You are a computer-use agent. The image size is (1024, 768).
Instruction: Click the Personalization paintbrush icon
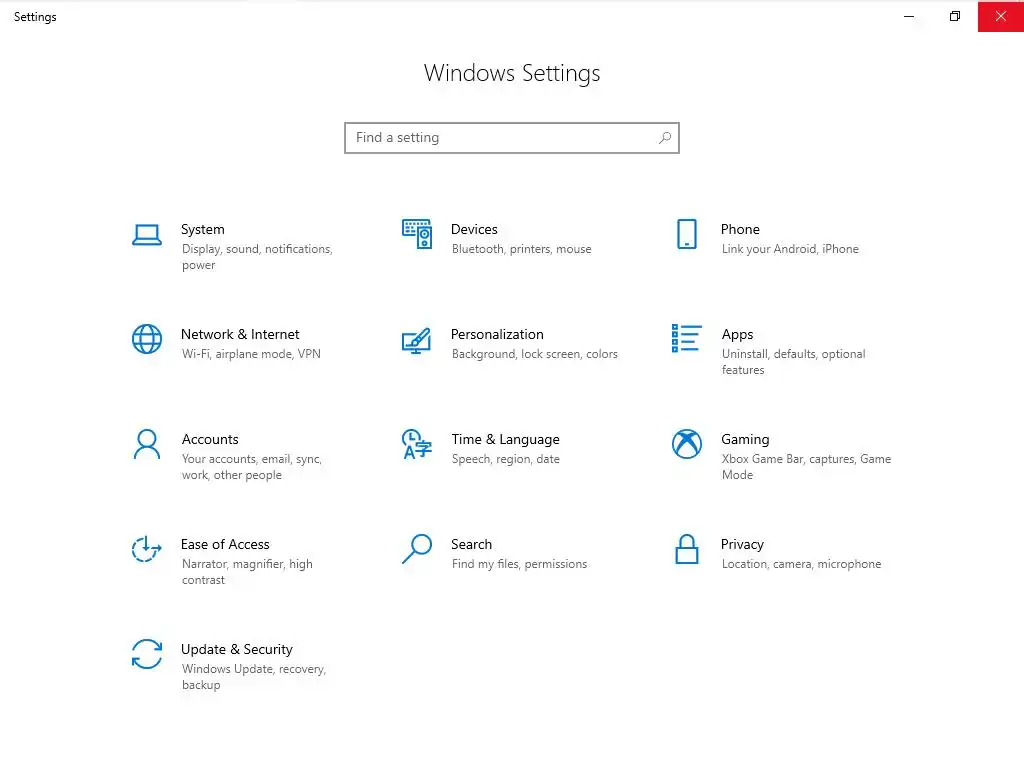pyautogui.click(x=417, y=340)
